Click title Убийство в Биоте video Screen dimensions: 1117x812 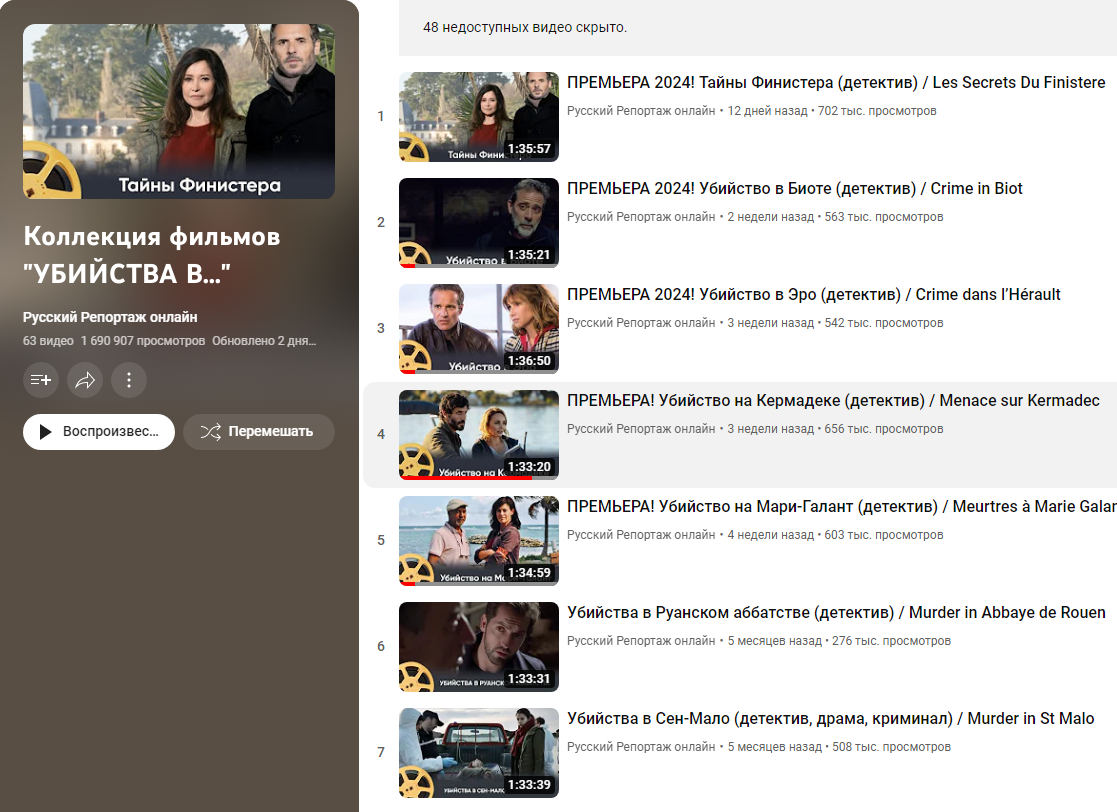click(x=794, y=189)
